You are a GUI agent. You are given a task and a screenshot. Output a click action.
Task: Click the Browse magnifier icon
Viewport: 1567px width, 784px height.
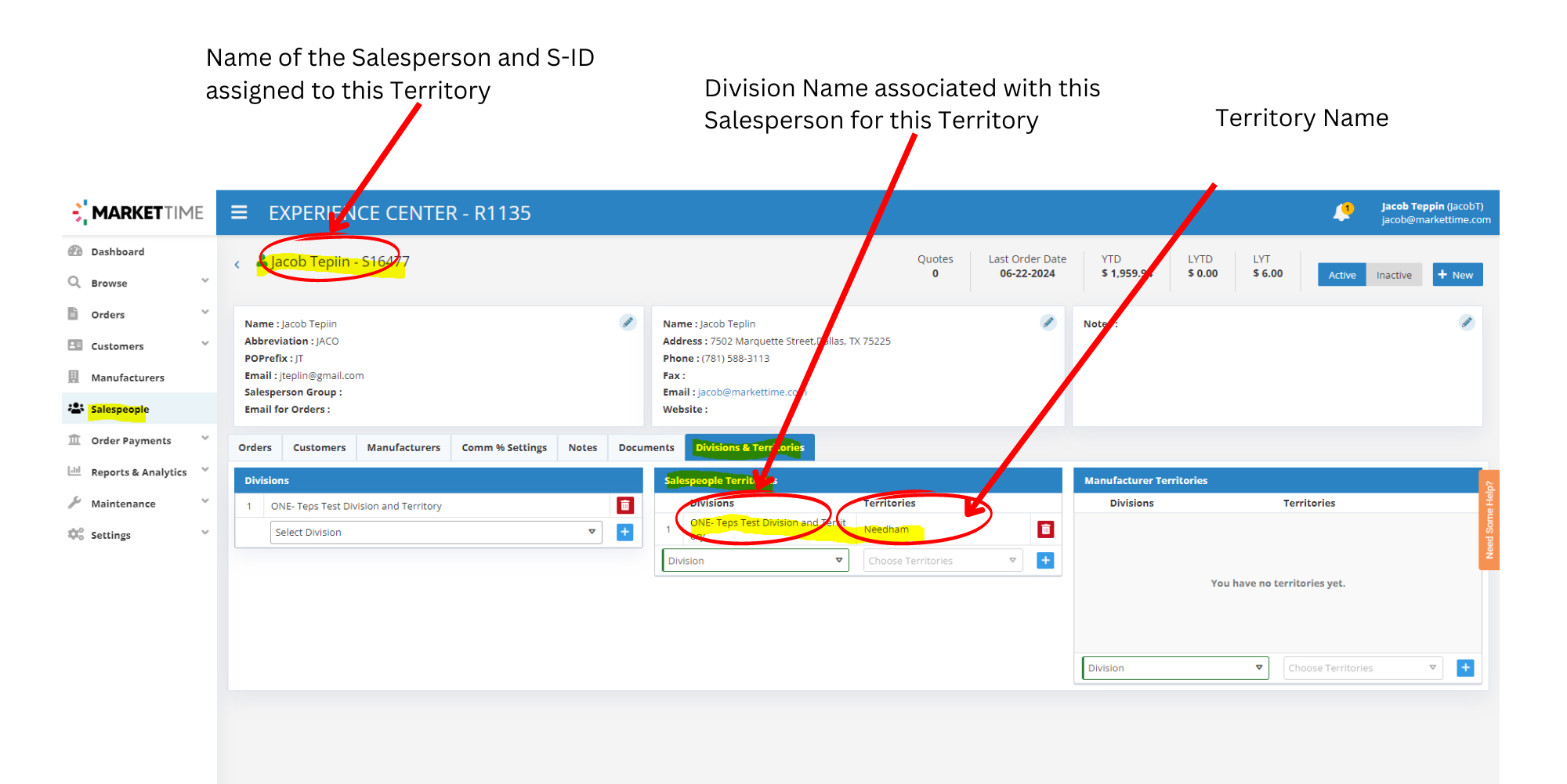(x=74, y=283)
